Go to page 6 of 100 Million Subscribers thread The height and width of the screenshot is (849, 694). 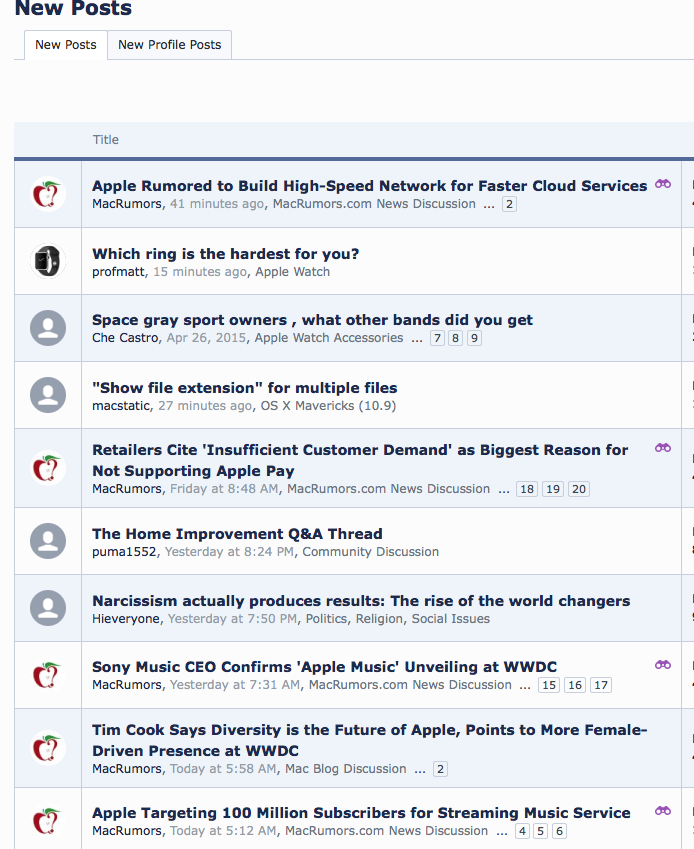tap(559, 831)
